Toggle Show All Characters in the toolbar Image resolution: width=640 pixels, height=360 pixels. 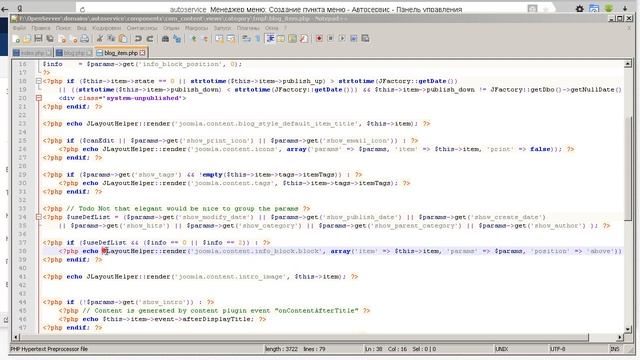tap(258, 39)
